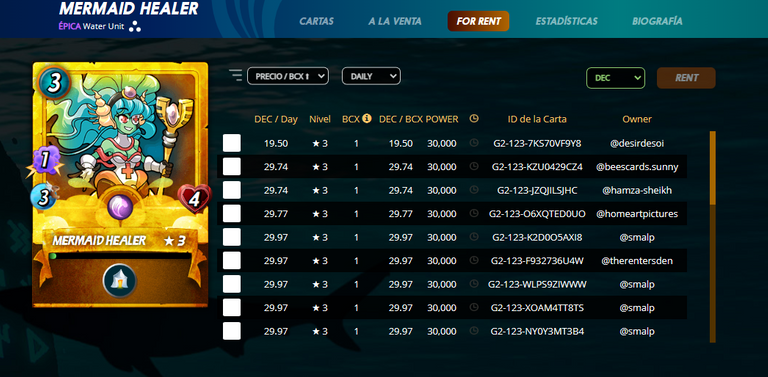Viewport: 768px width, 377px height.
Task: Go to the Biografía tab
Action: pyautogui.click(x=657, y=21)
